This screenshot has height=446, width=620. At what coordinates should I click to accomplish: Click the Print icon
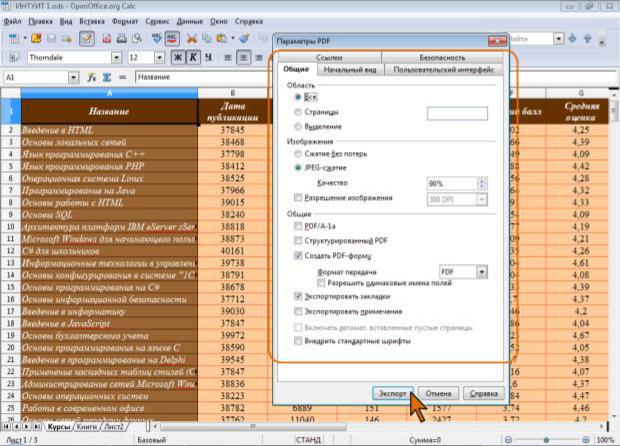click(122, 39)
